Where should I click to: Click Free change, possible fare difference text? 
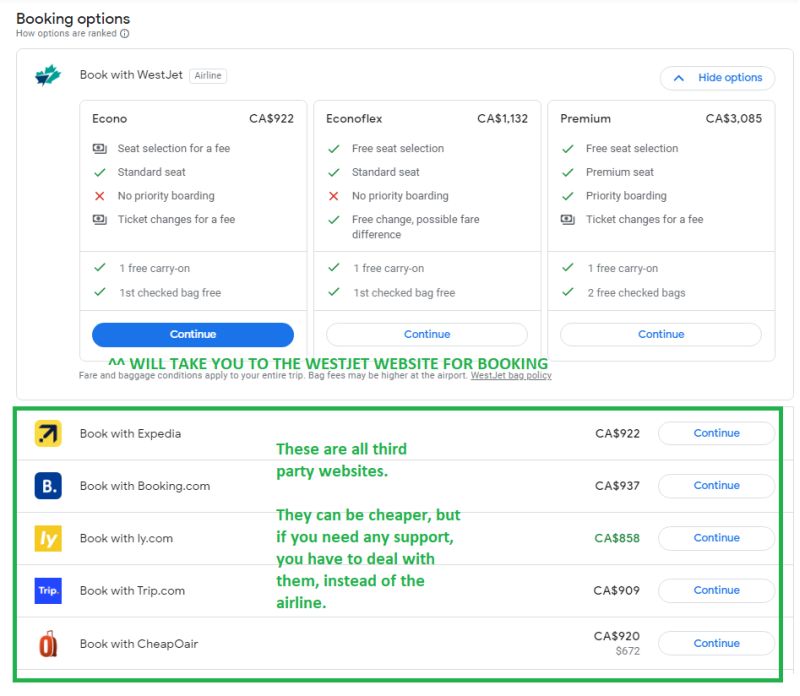[415, 227]
